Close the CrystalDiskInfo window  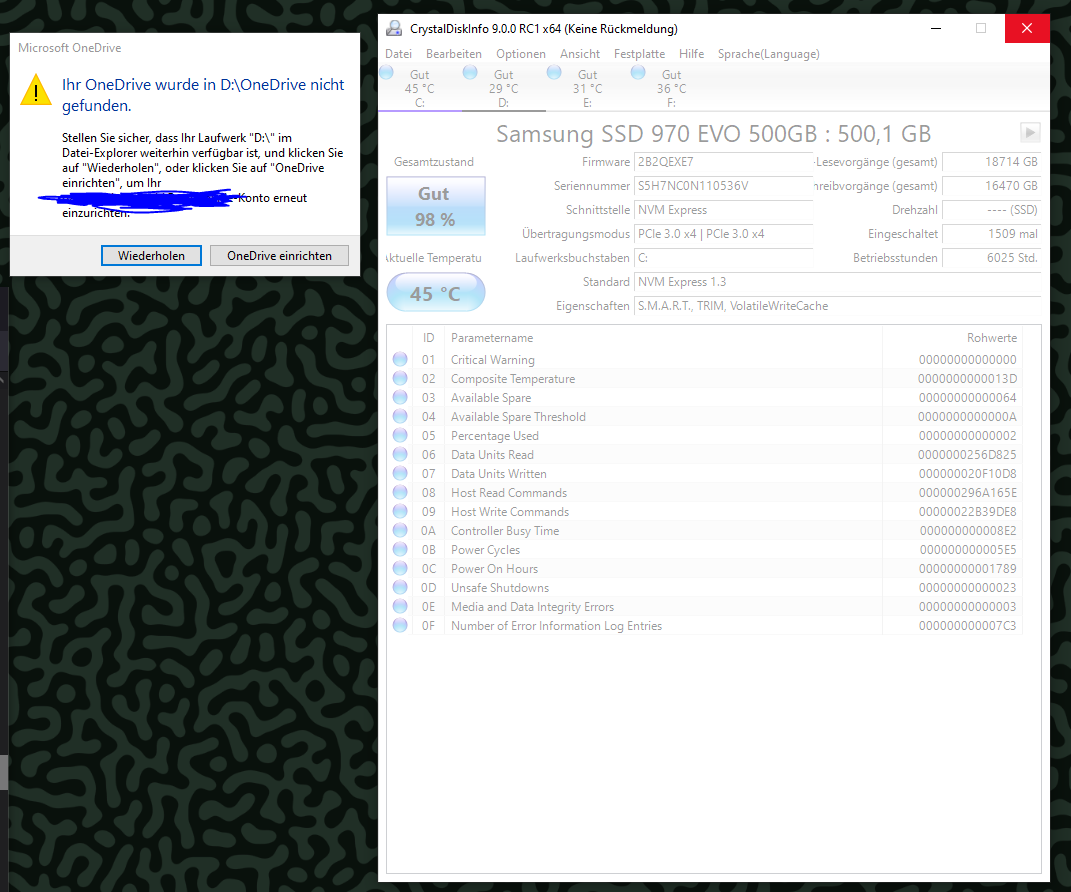[1027, 28]
